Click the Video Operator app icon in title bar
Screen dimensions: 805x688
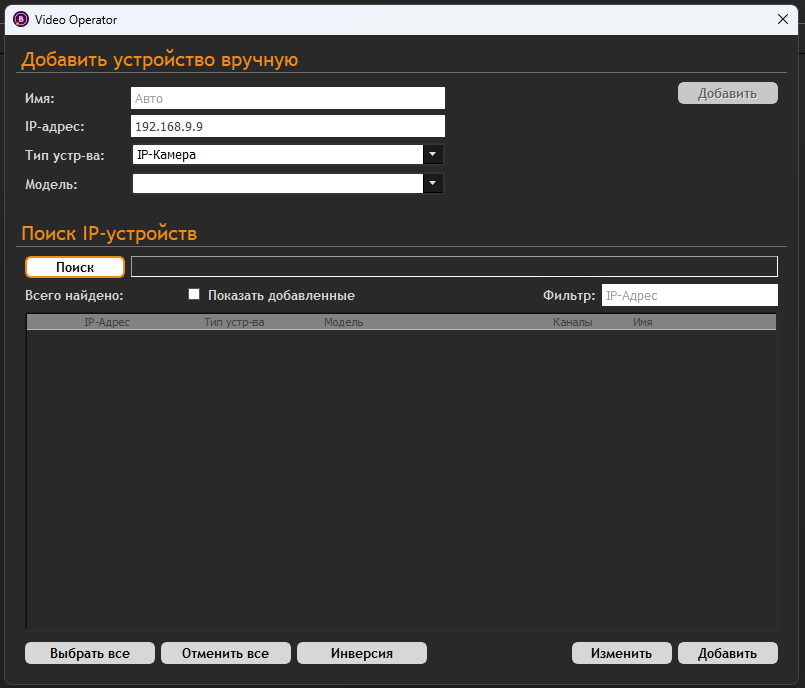[21, 18]
